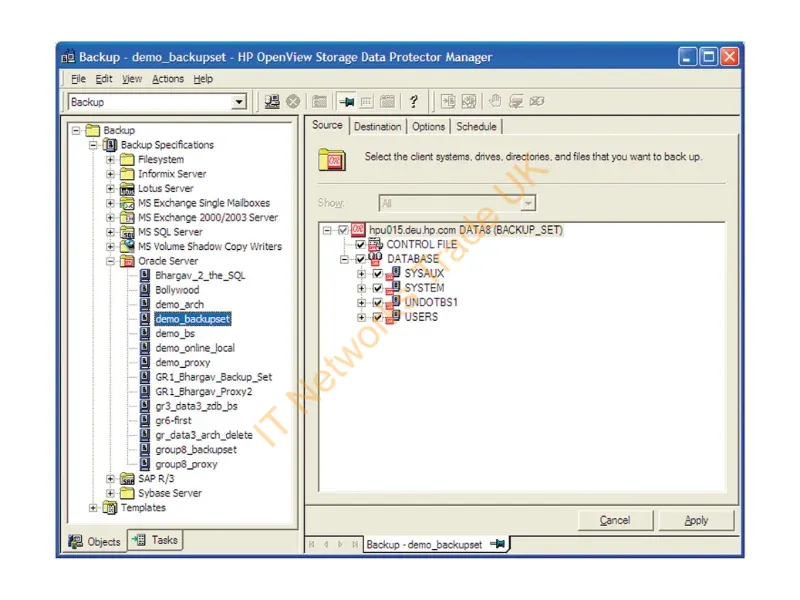Expand the Templates node

tap(93, 508)
